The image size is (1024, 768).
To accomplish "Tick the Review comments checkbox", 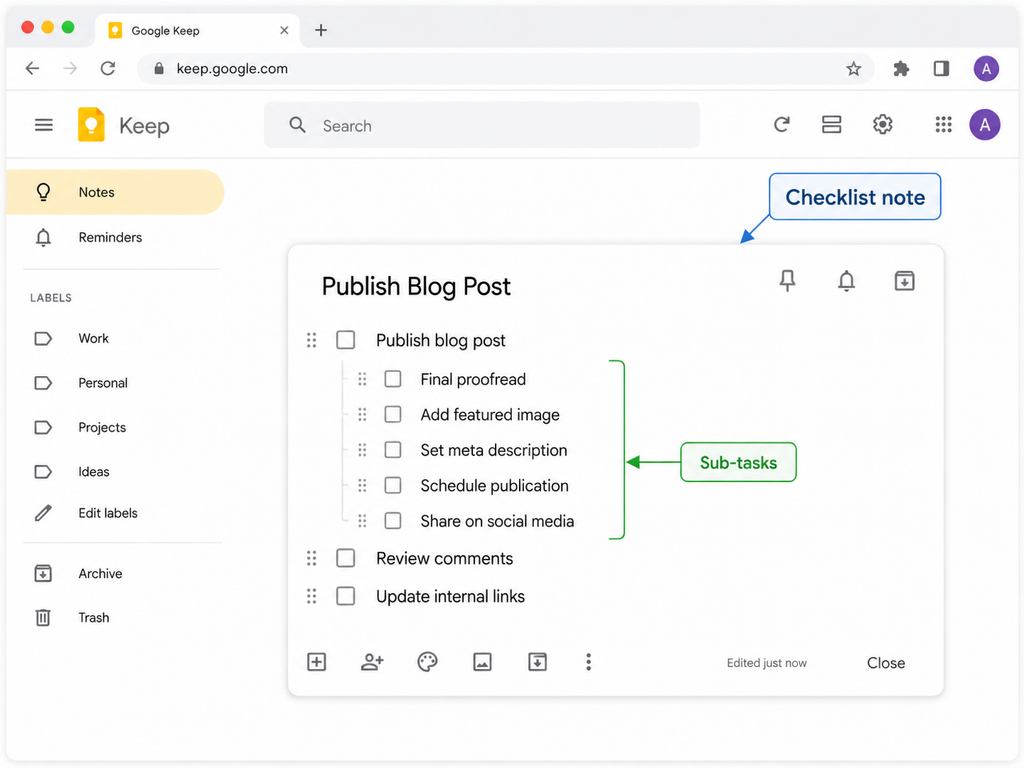I will (345, 558).
